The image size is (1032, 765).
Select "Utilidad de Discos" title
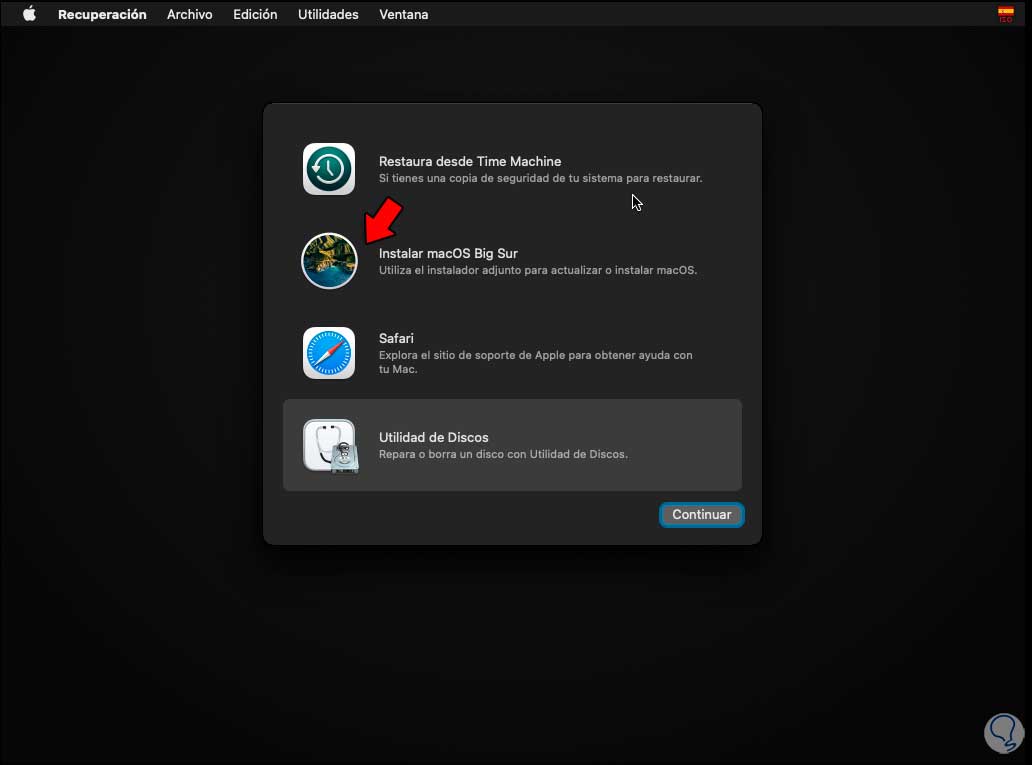coord(434,437)
